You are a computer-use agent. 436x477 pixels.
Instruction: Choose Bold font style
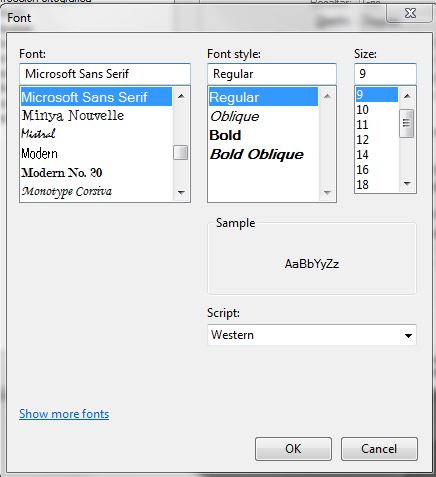(263, 135)
